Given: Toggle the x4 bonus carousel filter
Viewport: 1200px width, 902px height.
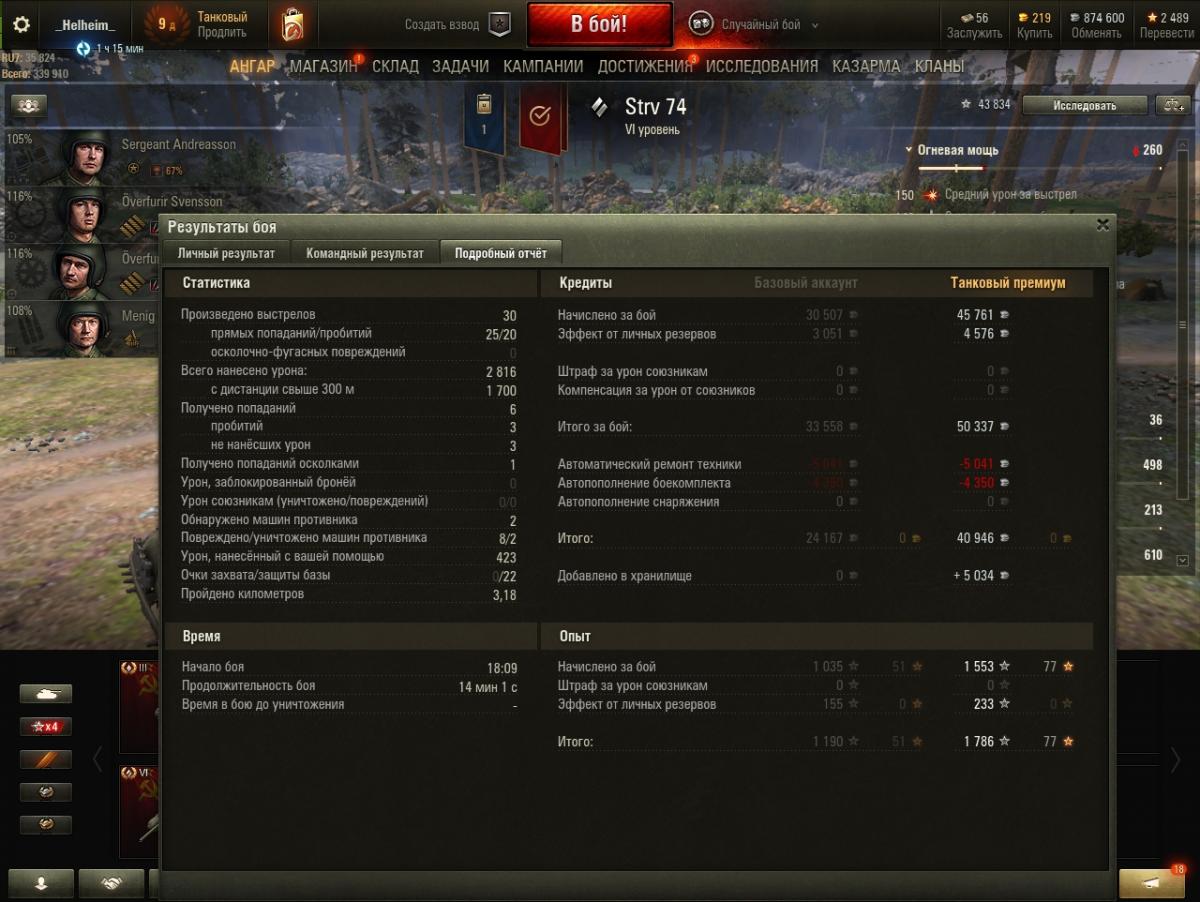Looking at the screenshot, I should [46, 727].
